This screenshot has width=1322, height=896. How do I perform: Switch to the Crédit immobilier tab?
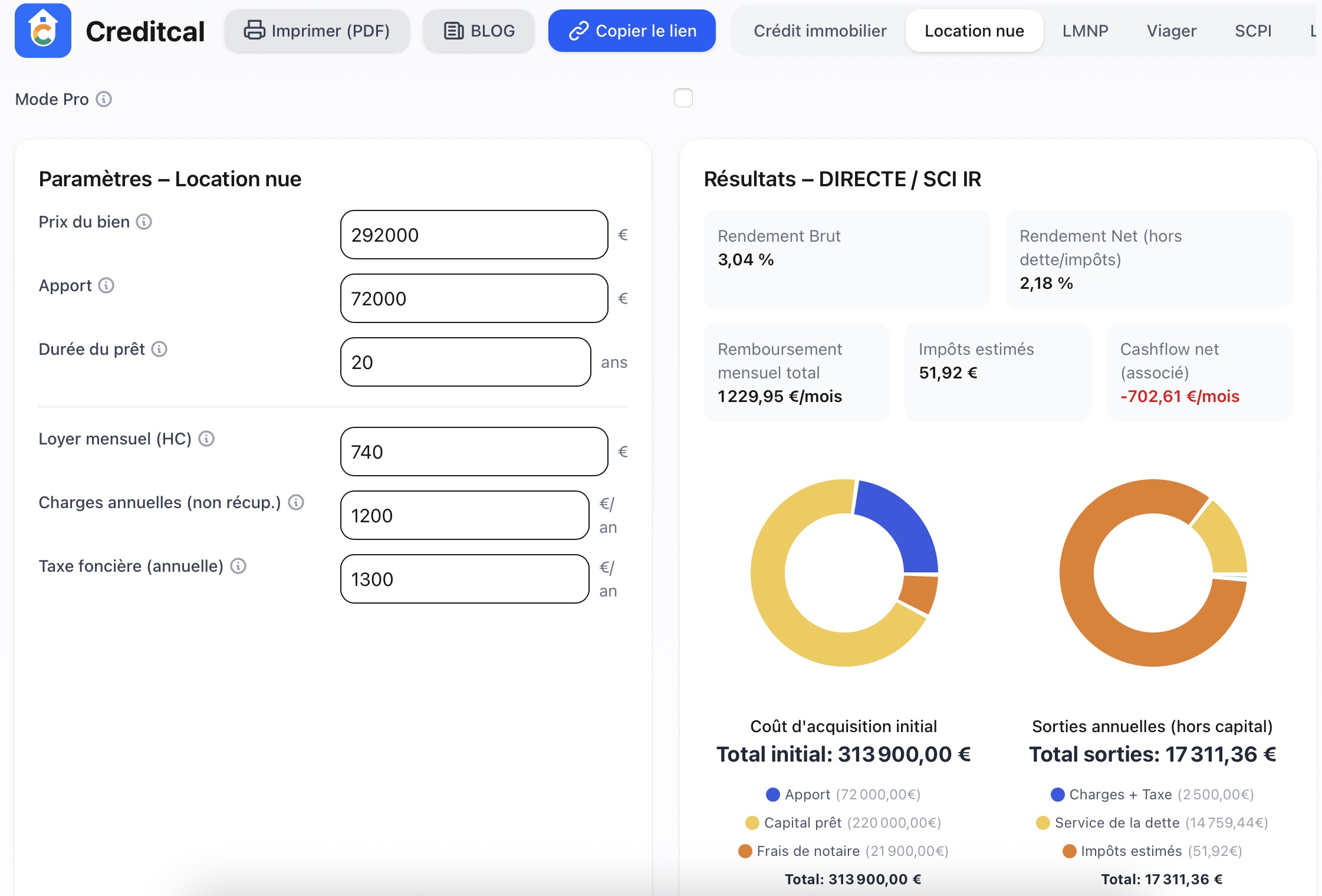click(x=820, y=31)
